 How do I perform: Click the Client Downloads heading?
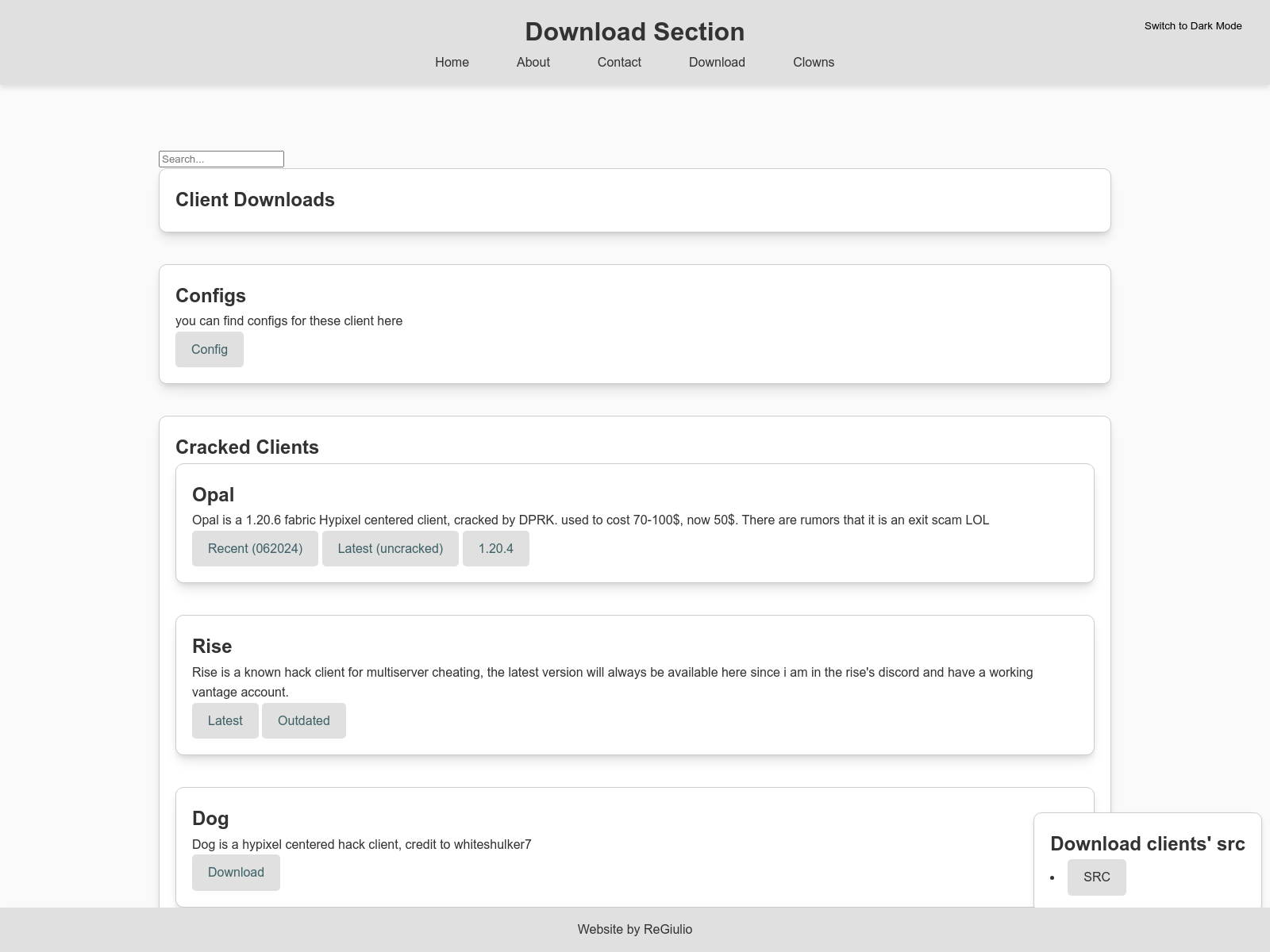point(255,200)
